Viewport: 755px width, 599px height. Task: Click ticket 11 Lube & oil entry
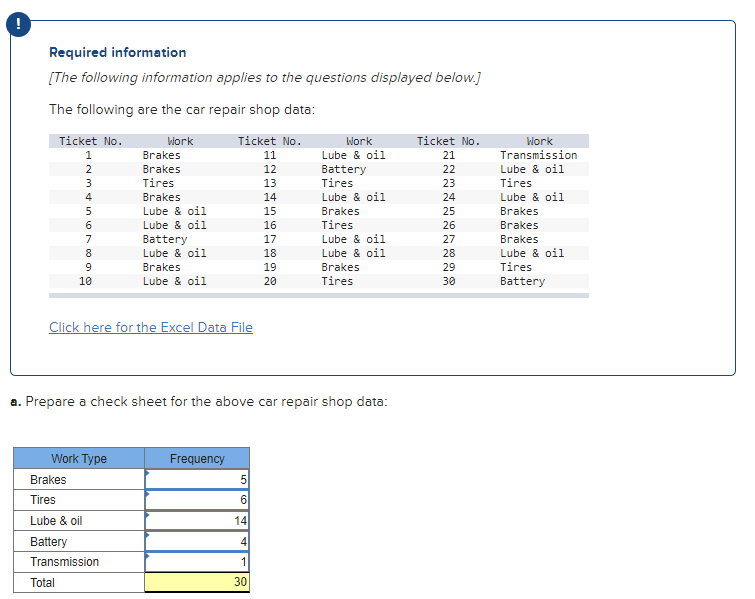click(353, 155)
